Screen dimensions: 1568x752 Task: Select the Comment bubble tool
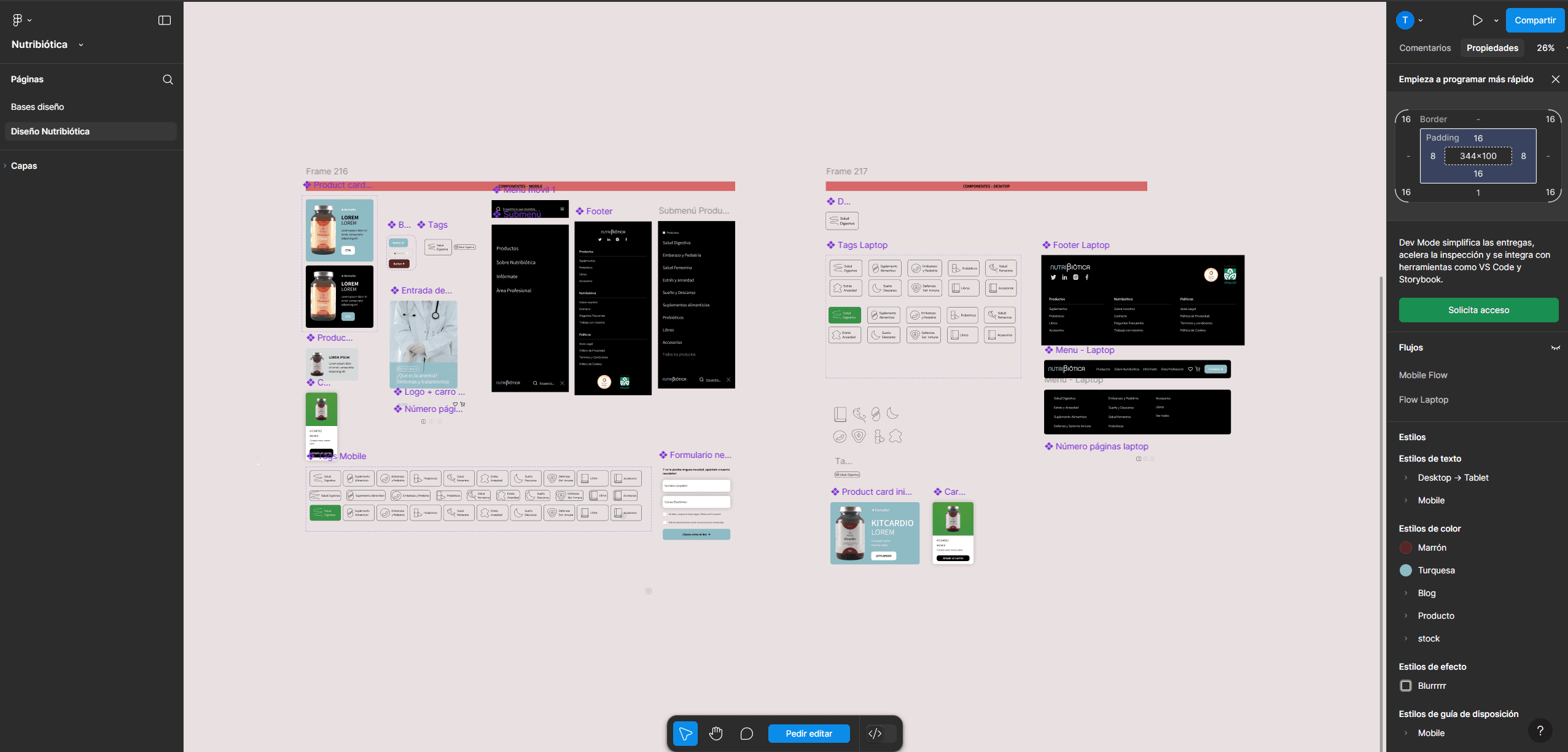point(747,734)
